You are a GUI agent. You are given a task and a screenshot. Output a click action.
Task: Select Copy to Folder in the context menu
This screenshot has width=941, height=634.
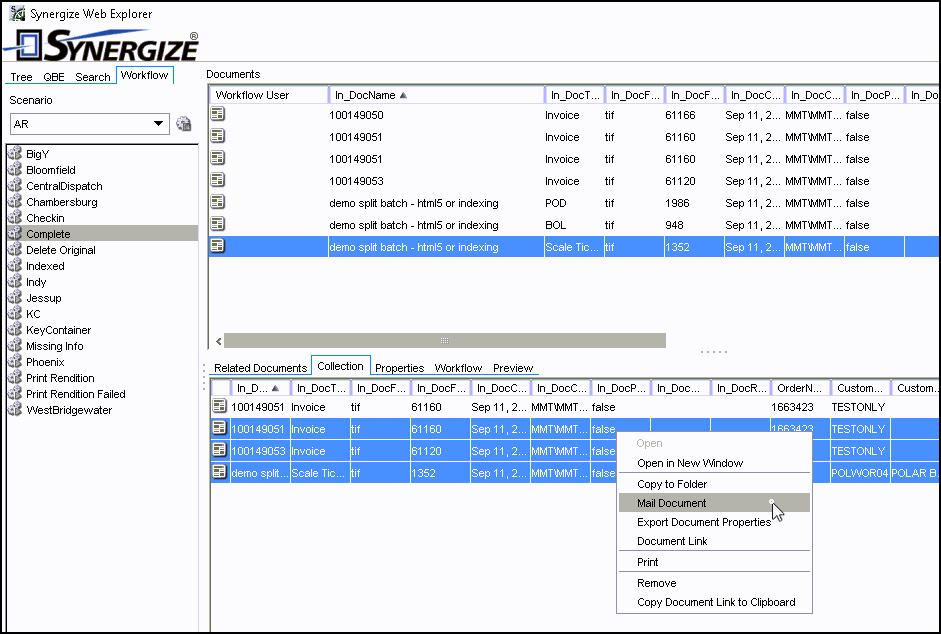(x=714, y=484)
